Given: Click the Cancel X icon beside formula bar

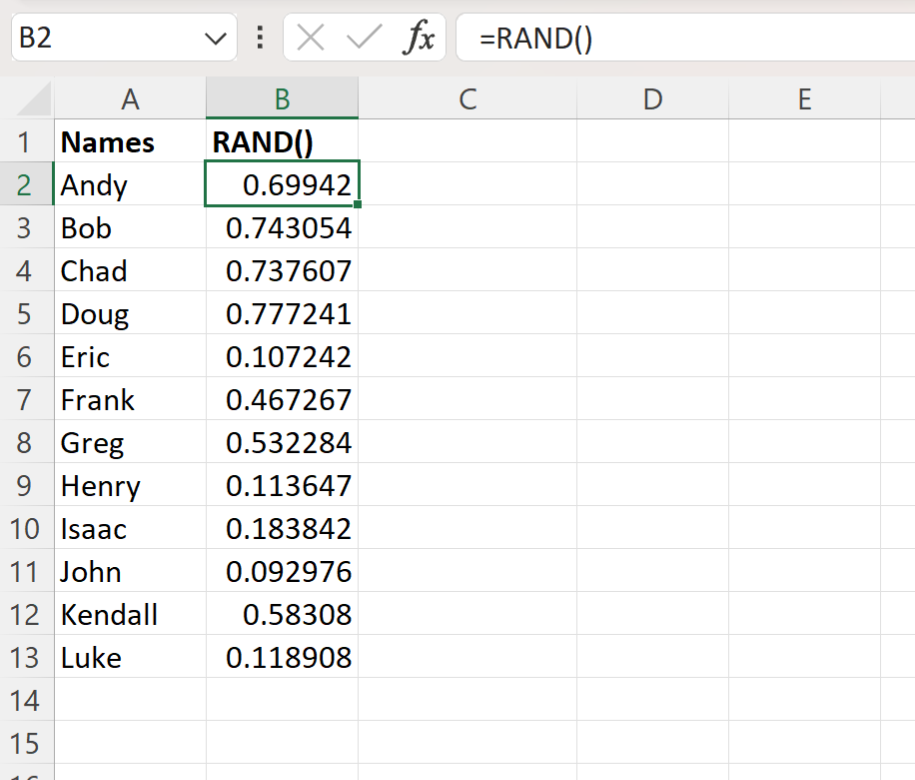Looking at the screenshot, I should pyautogui.click(x=310, y=38).
